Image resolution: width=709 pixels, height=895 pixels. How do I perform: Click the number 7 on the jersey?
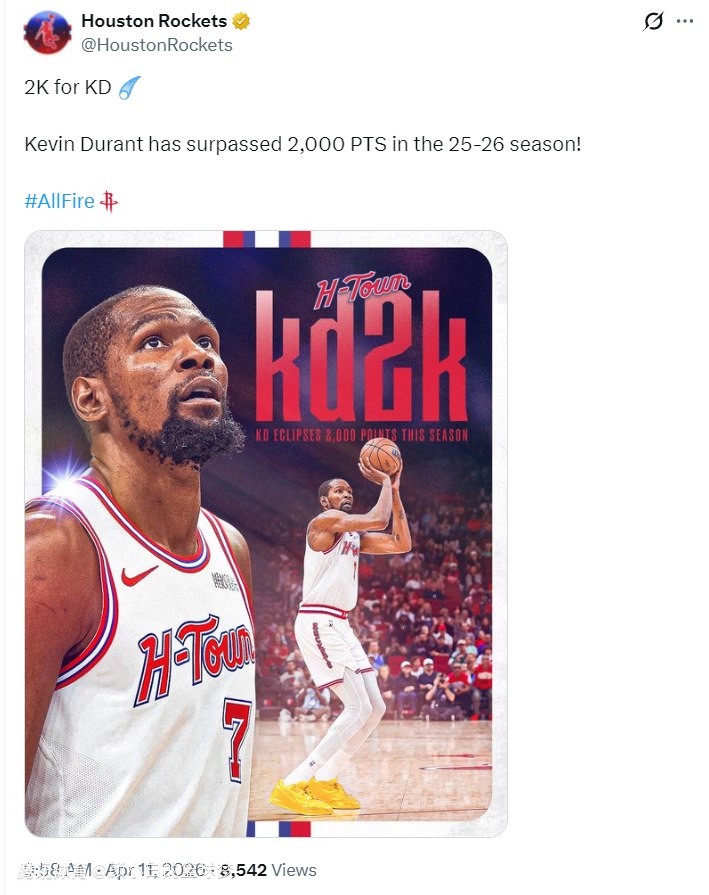(x=236, y=740)
